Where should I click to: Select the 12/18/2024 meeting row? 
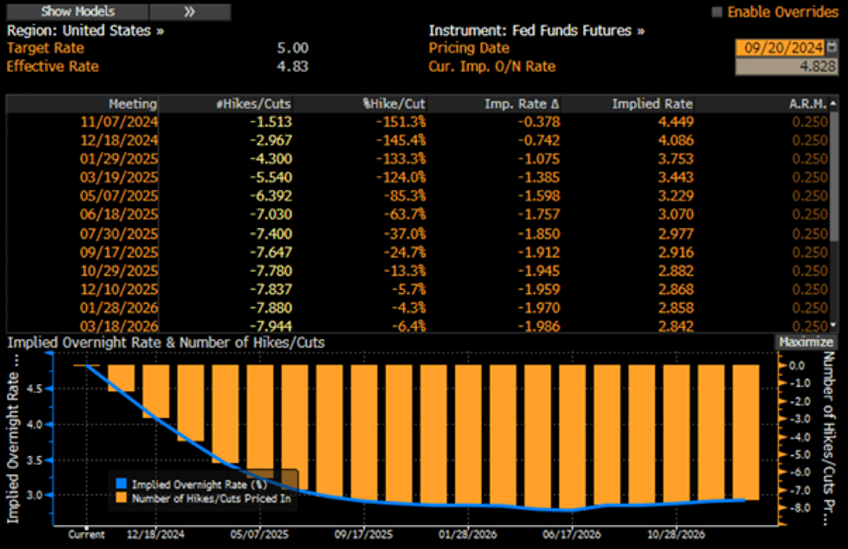pyautogui.click(x=417, y=140)
